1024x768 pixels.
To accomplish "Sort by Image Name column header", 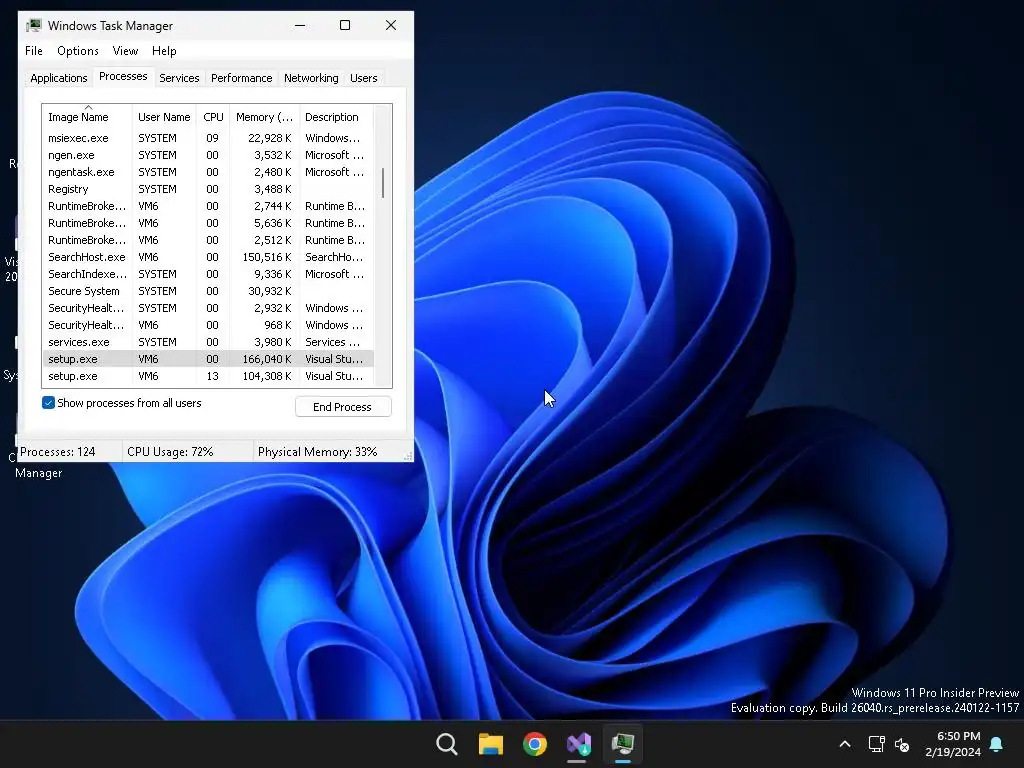I will pyautogui.click(x=87, y=117).
